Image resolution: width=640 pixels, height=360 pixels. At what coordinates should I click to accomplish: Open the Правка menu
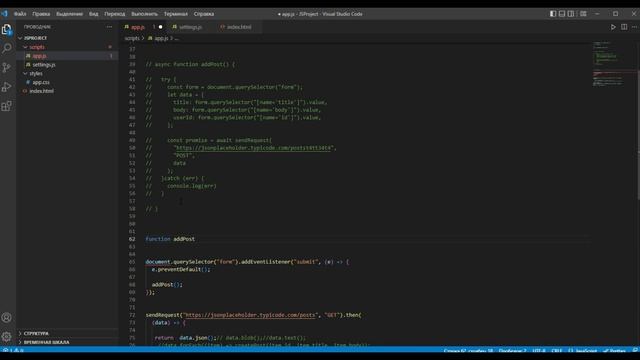point(41,14)
